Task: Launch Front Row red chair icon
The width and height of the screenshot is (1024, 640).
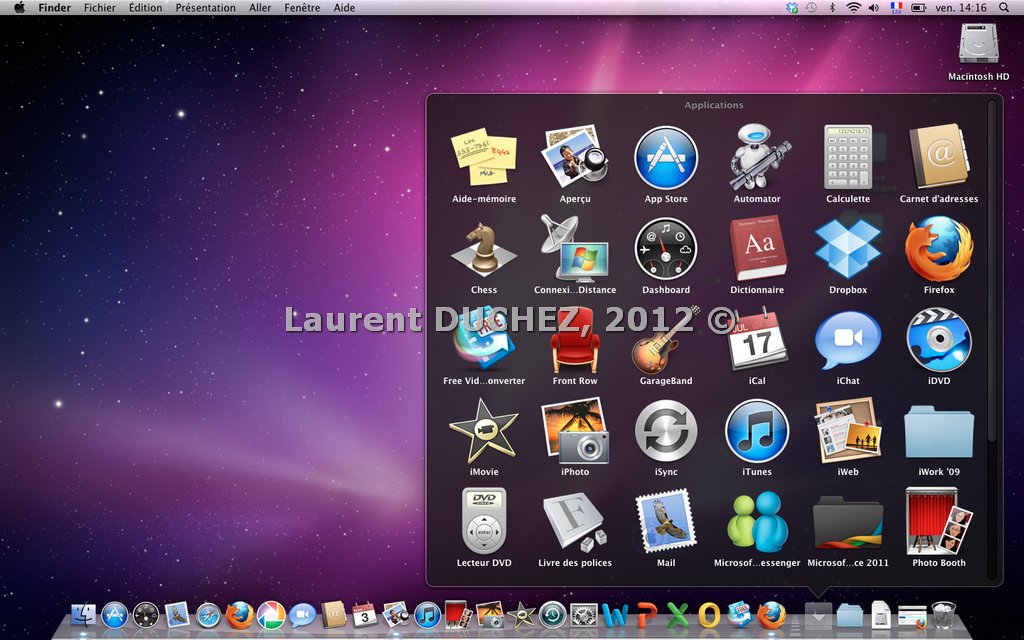Action: [x=575, y=340]
